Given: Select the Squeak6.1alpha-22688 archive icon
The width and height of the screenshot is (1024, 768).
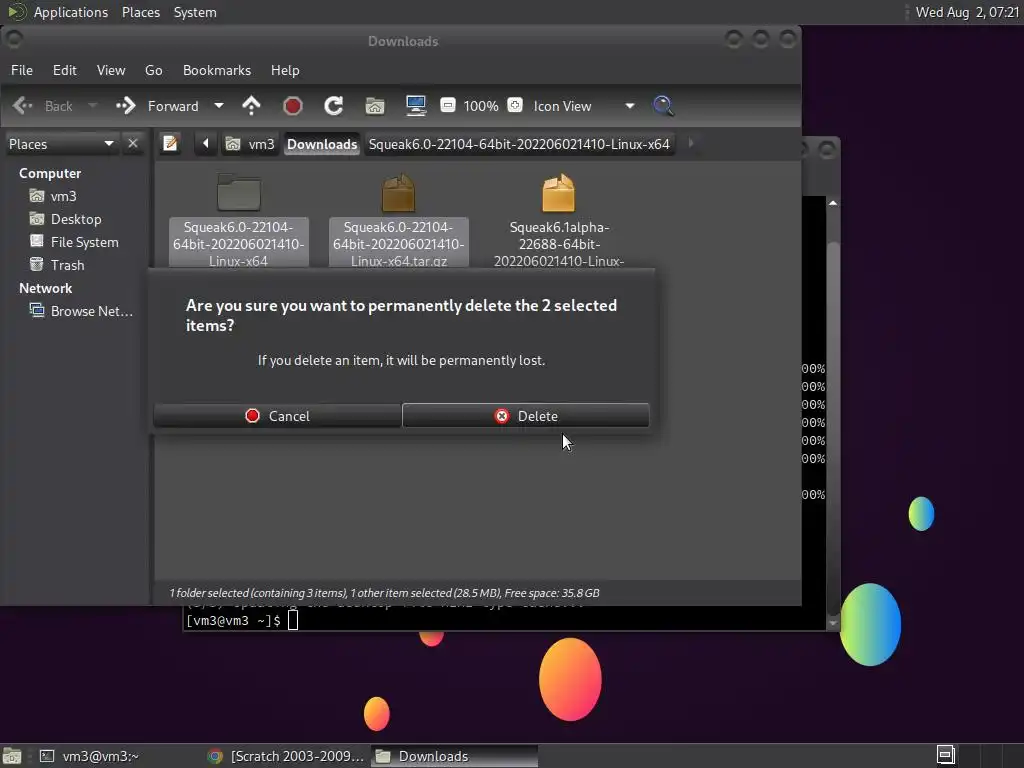Looking at the screenshot, I should coord(558,193).
